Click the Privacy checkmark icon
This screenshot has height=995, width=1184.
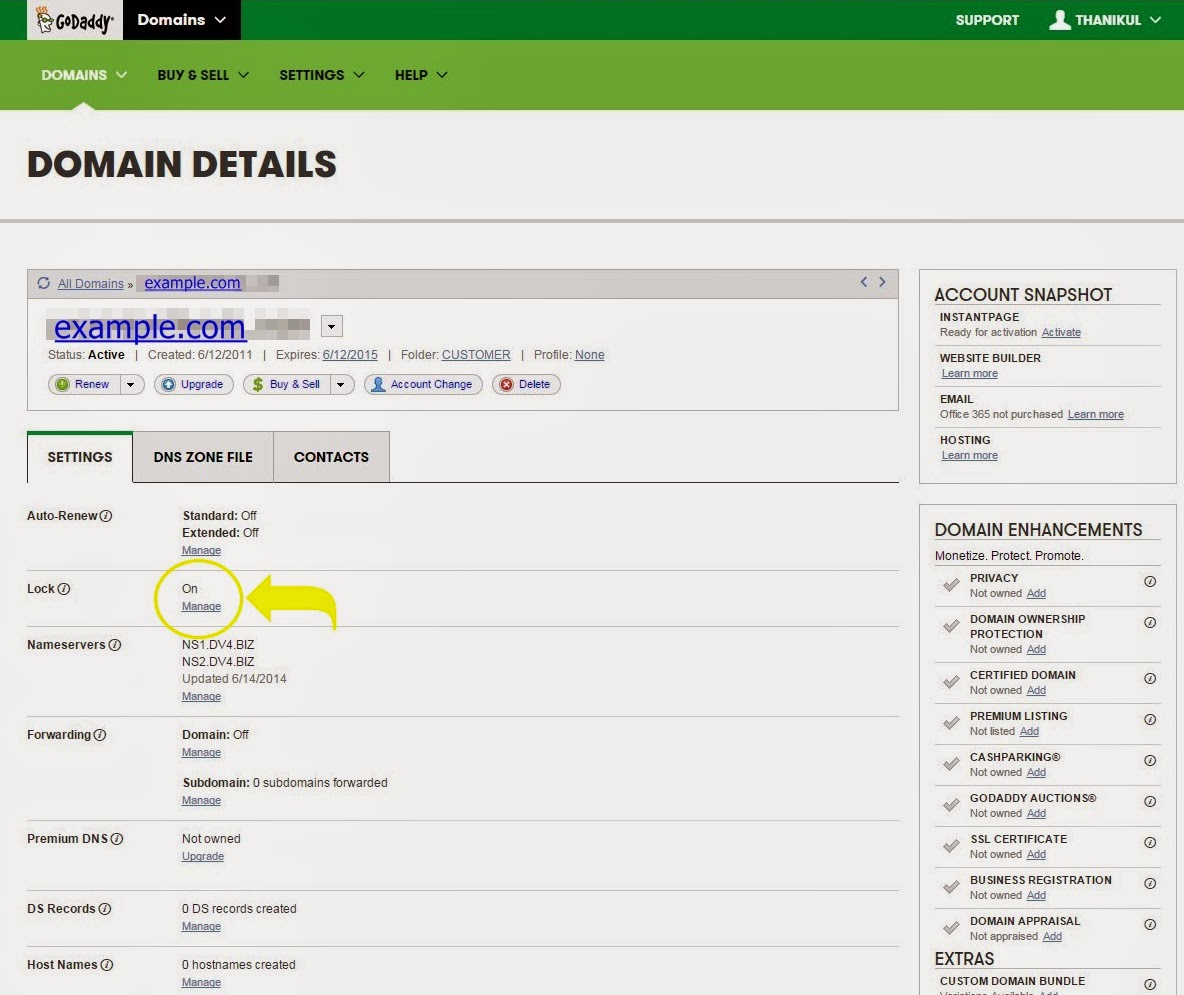tap(951, 585)
